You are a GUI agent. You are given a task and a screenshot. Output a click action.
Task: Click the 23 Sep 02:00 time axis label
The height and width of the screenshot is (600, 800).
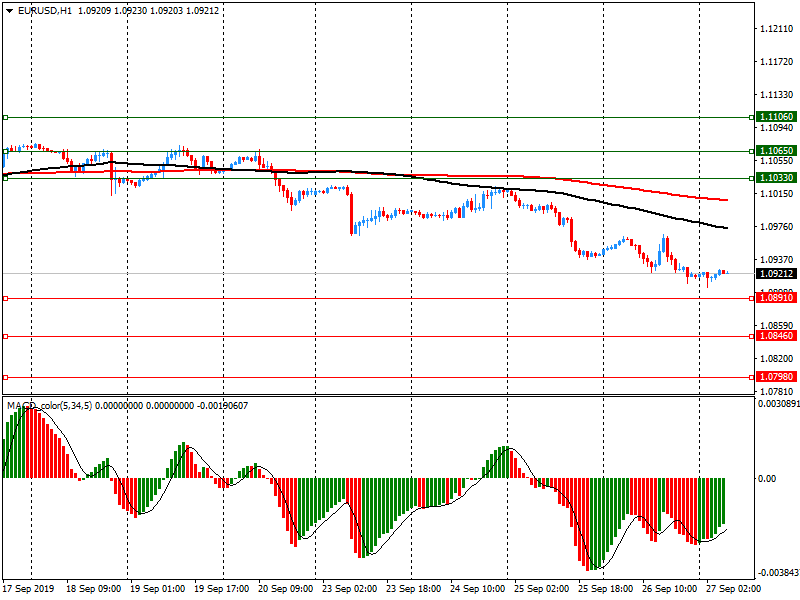[349, 589]
